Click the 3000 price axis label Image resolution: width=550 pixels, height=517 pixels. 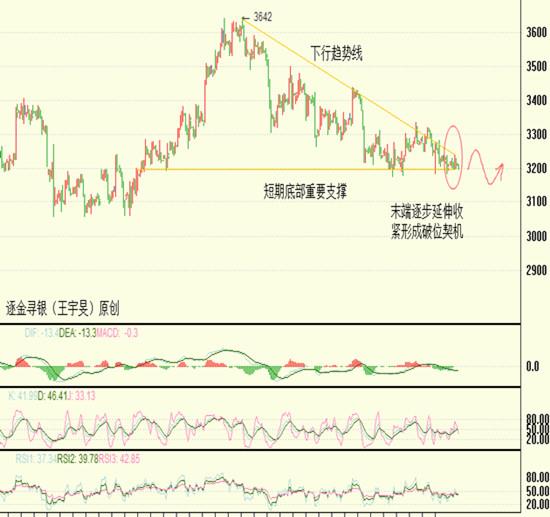tap(536, 236)
